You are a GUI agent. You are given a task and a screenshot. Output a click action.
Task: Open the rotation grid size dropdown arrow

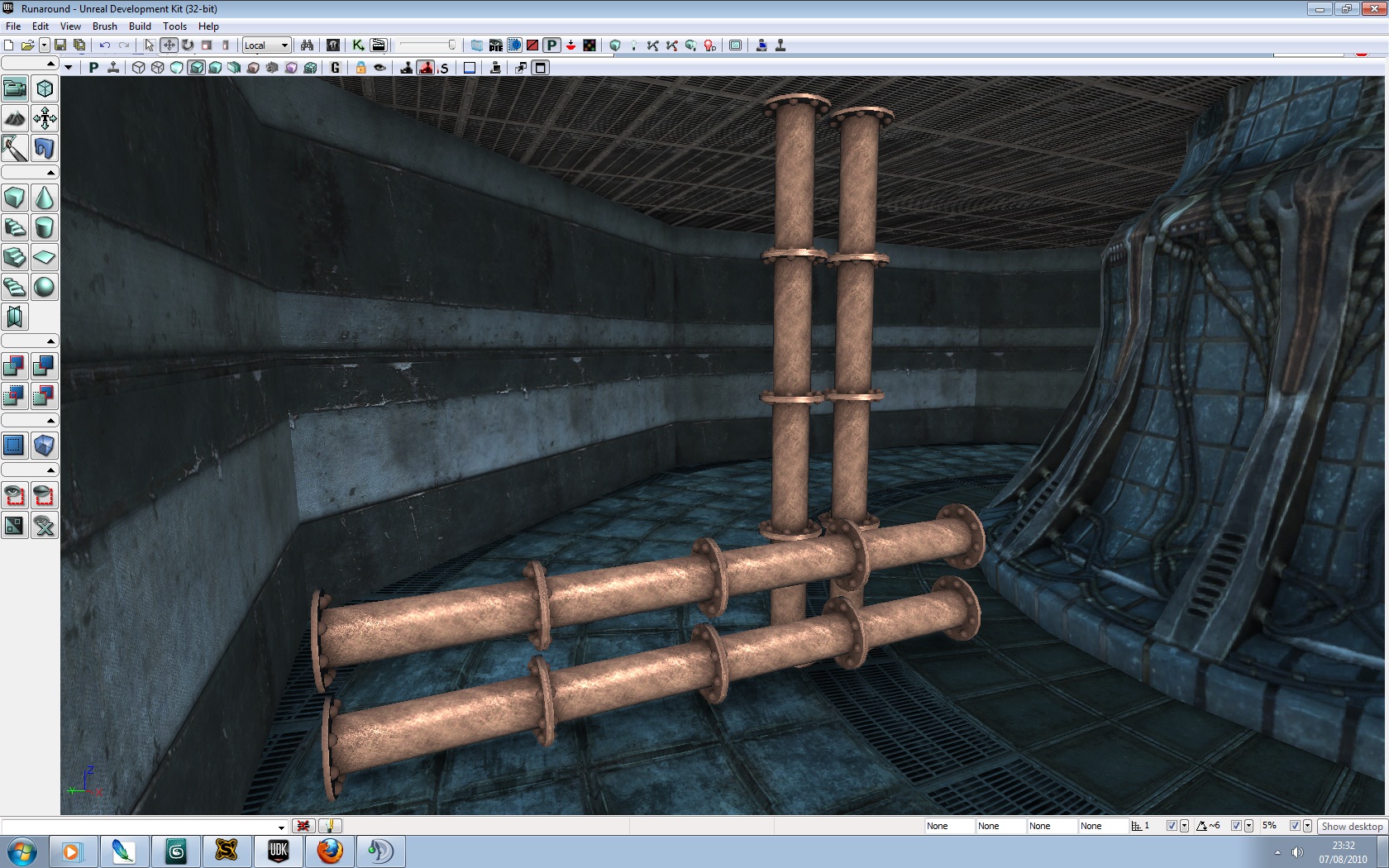[x=1248, y=826]
